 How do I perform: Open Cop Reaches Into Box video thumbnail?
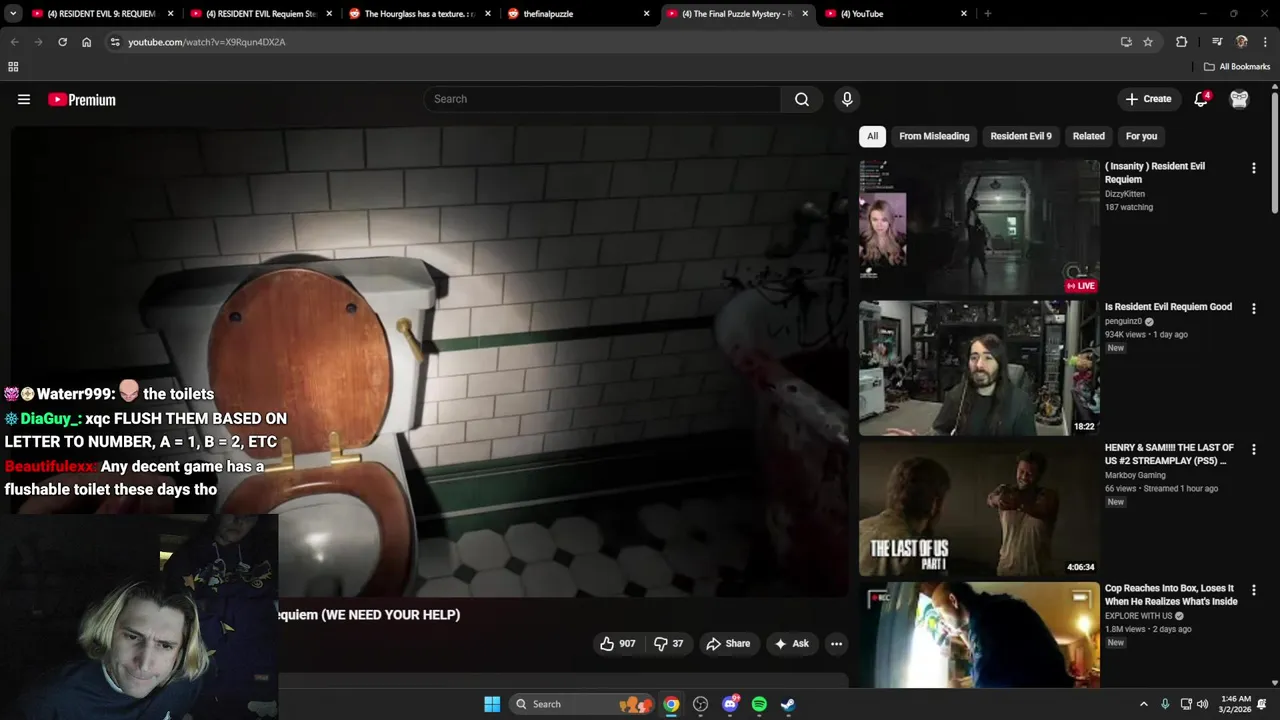click(979, 635)
